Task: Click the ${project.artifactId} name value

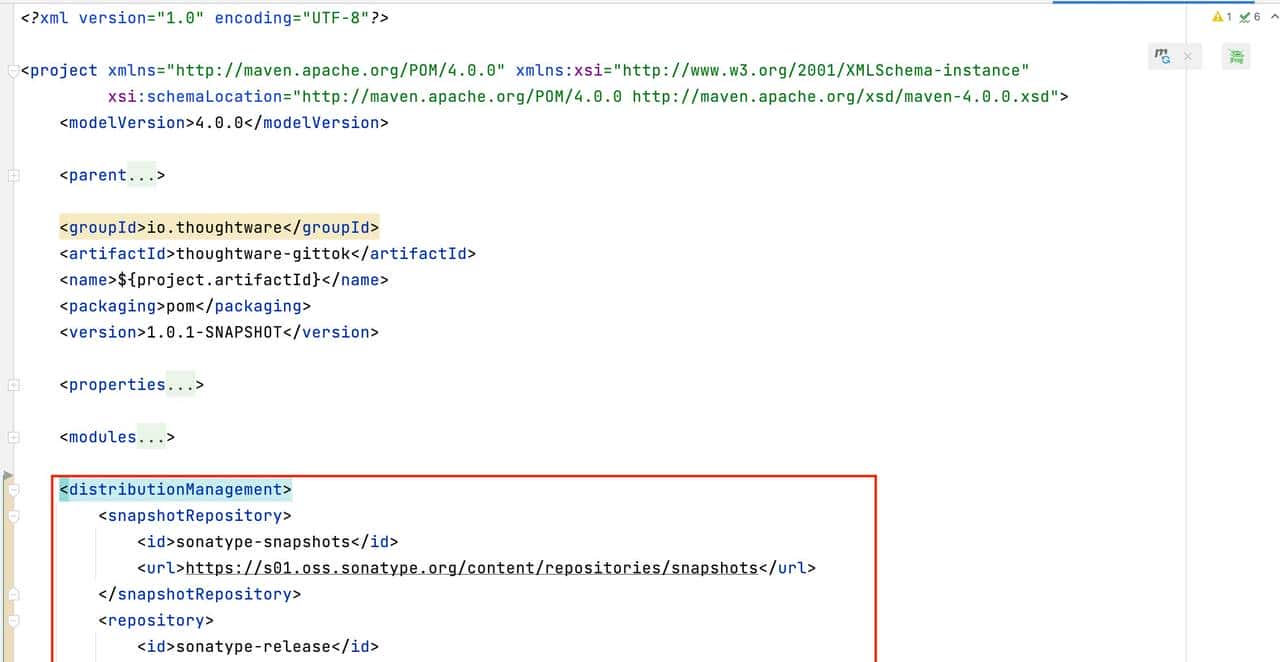Action: coord(217,279)
